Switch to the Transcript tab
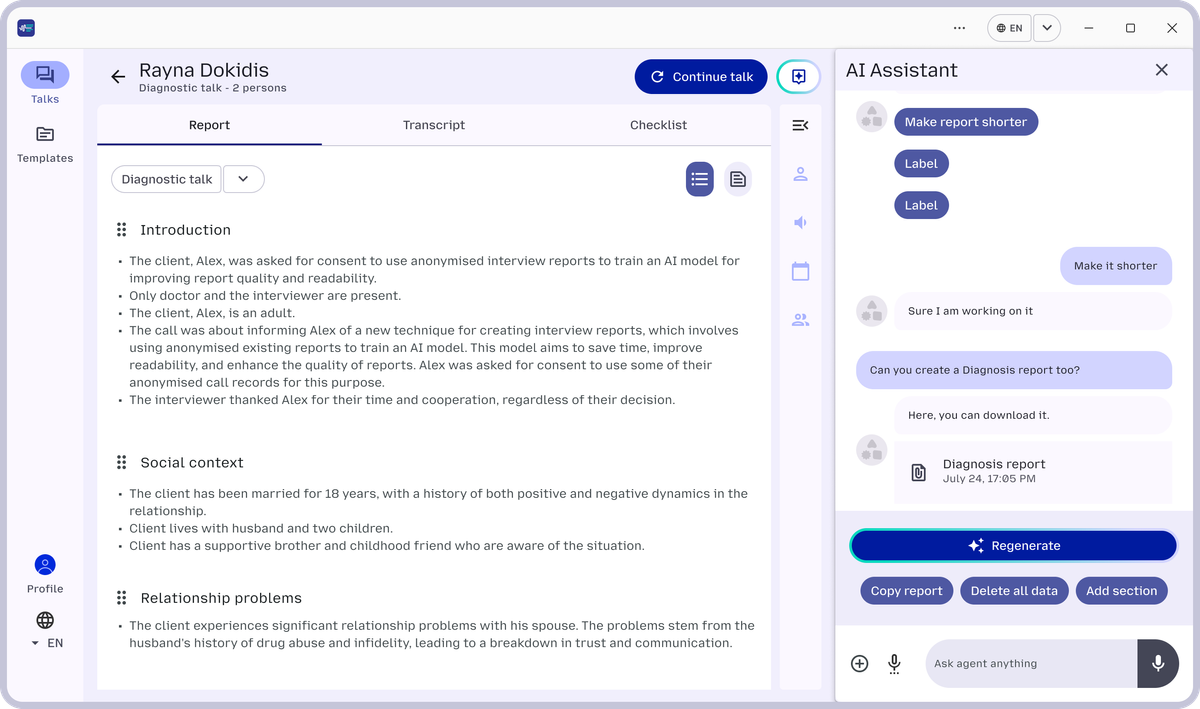 click(433, 125)
